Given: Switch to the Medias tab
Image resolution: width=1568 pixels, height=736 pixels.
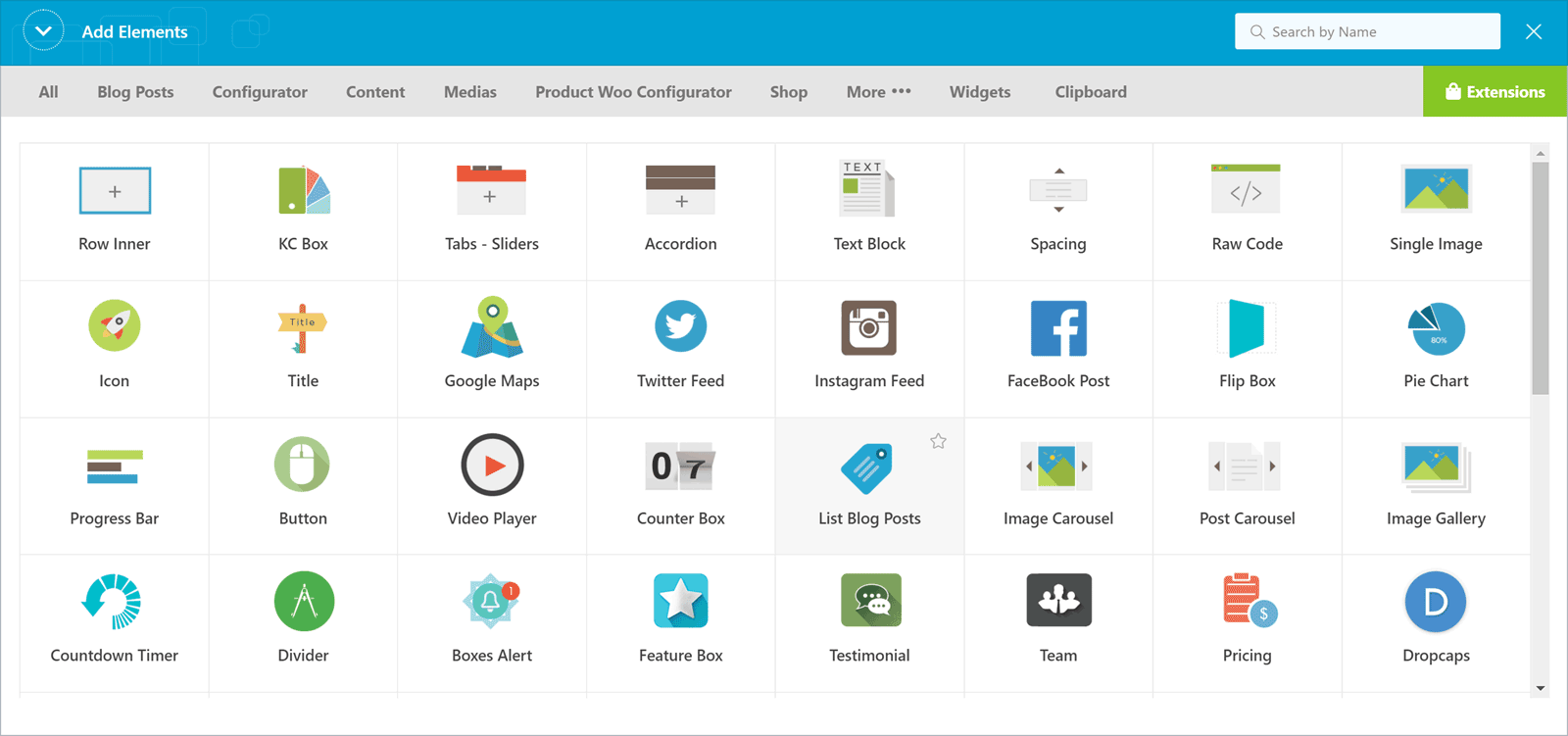Looking at the screenshot, I should [470, 92].
